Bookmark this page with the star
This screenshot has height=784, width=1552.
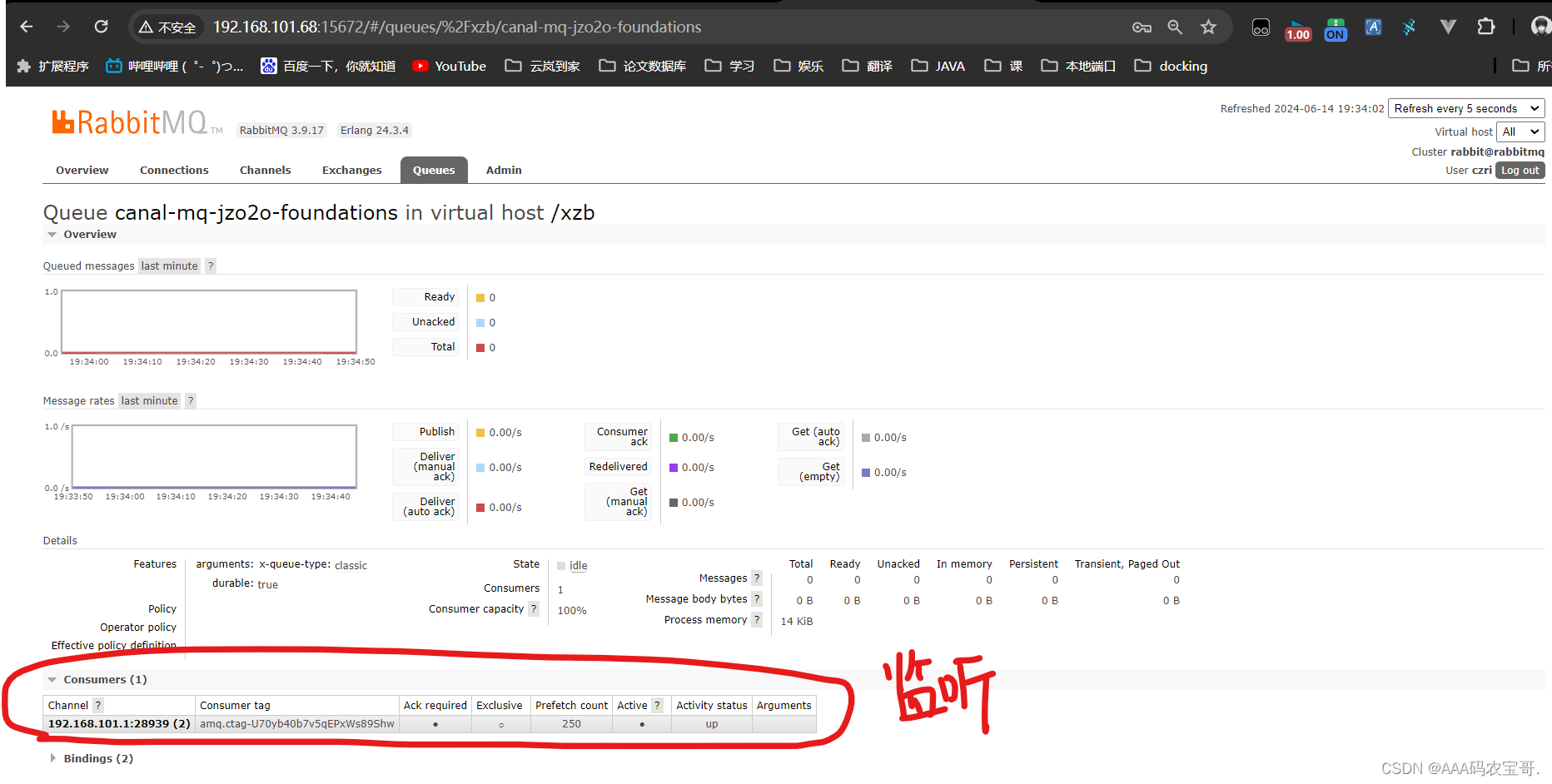(x=1208, y=27)
